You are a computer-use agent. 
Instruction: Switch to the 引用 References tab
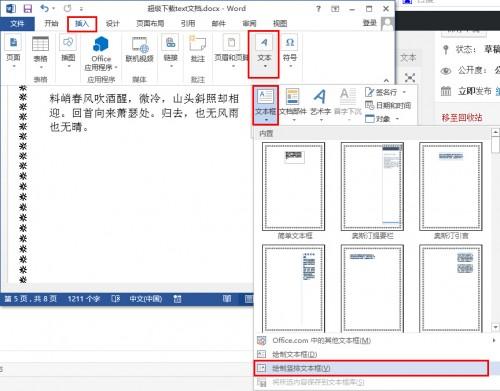click(x=188, y=23)
